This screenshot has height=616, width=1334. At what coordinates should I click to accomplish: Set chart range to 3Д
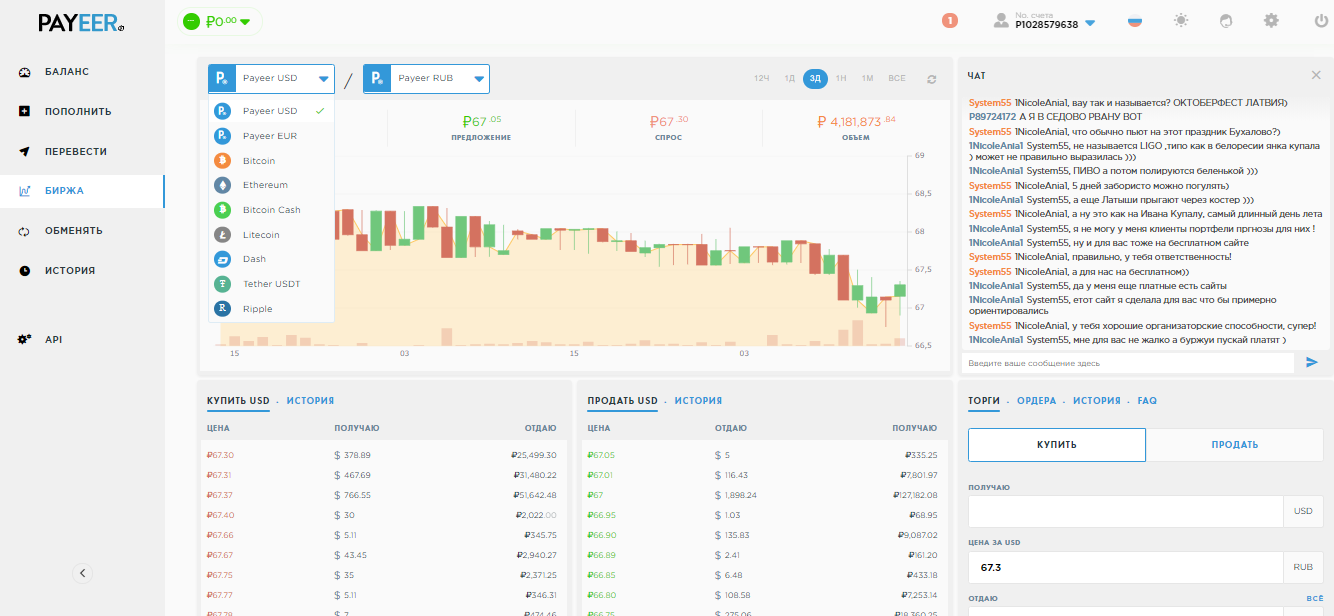(815, 79)
